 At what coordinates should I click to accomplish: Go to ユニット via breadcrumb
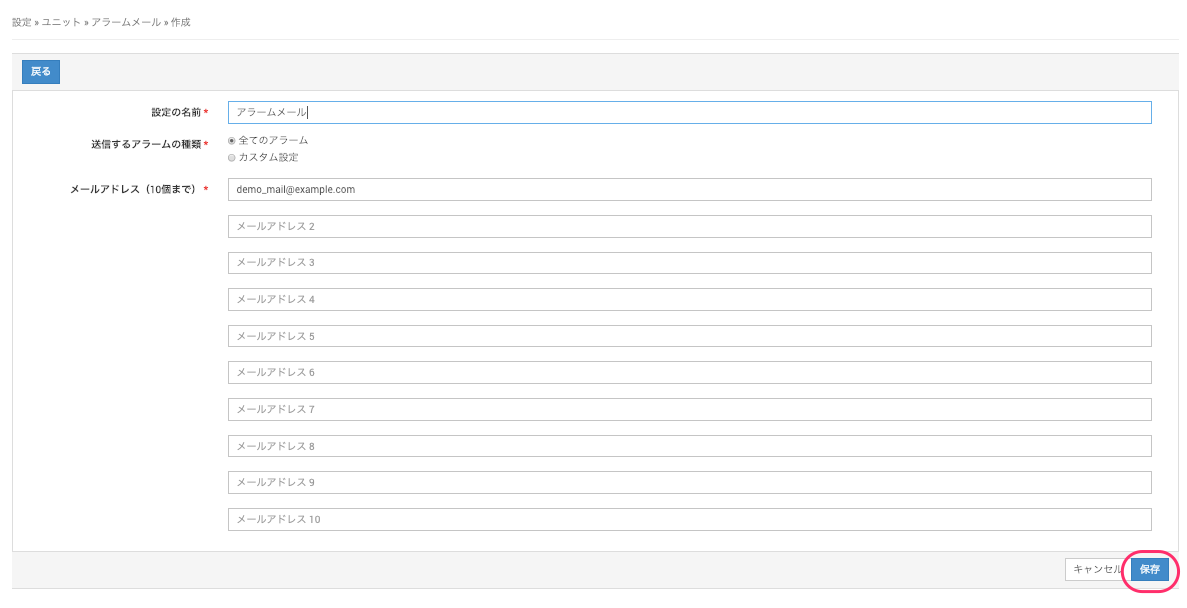61,22
